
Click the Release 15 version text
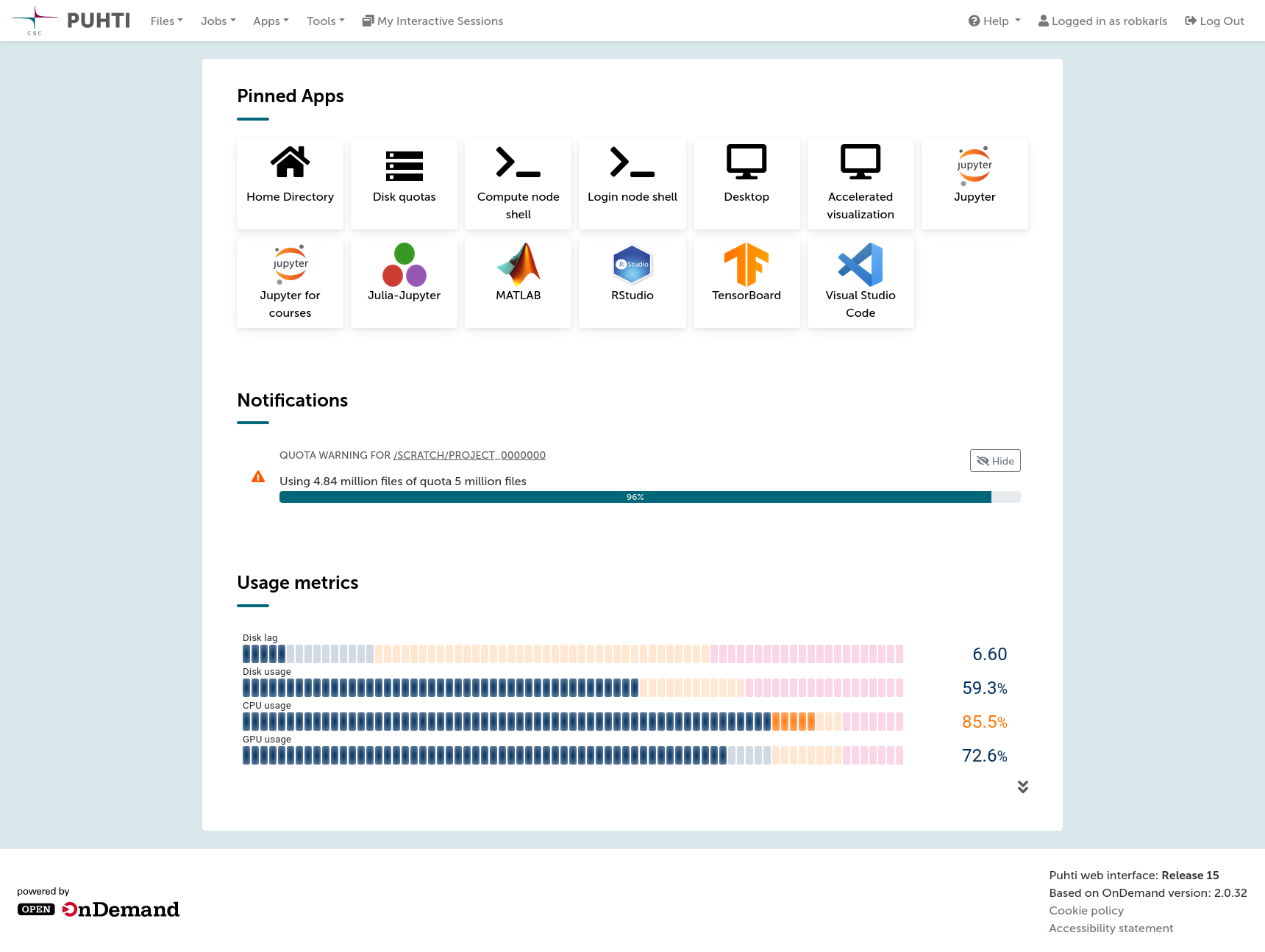click(x=1190, y=875)
